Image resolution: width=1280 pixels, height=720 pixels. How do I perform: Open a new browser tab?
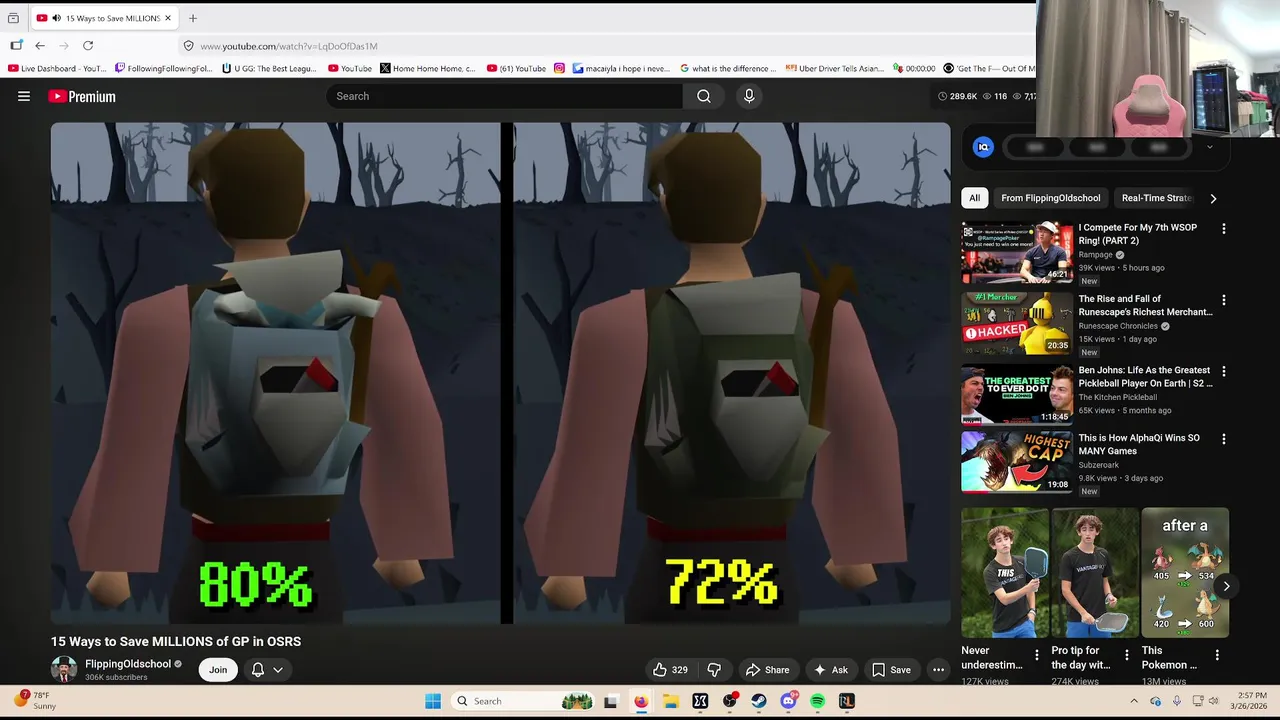[x=193, y=18]
